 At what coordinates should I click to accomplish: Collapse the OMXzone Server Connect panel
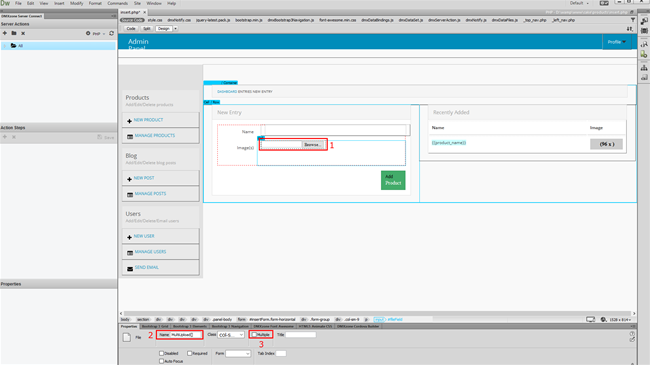tap(113, 16)
